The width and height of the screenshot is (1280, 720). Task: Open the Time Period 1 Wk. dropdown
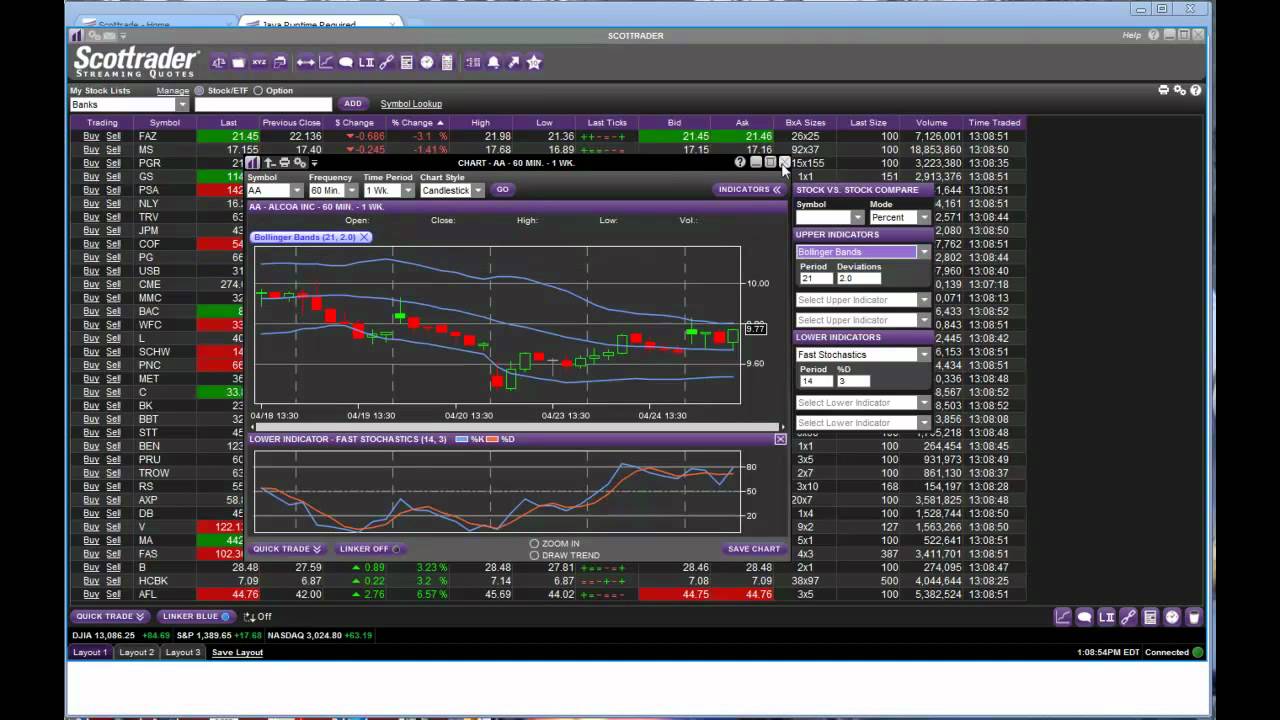406,190
